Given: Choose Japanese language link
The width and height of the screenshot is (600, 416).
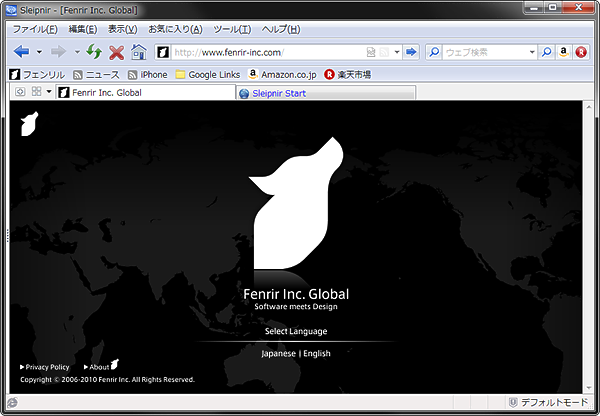Looking at the screenshot, I should 279,353.
